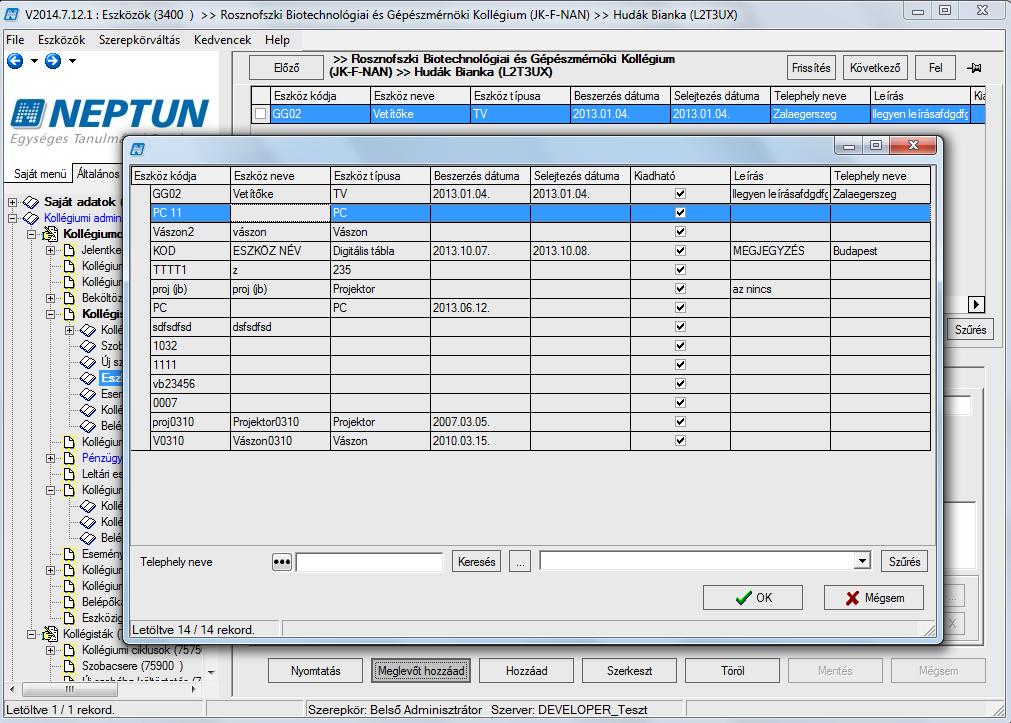Viewport: 1011px width, 723px height.
Task: Switch to the Saját menü tab
Action: click(x=40, y=173)
